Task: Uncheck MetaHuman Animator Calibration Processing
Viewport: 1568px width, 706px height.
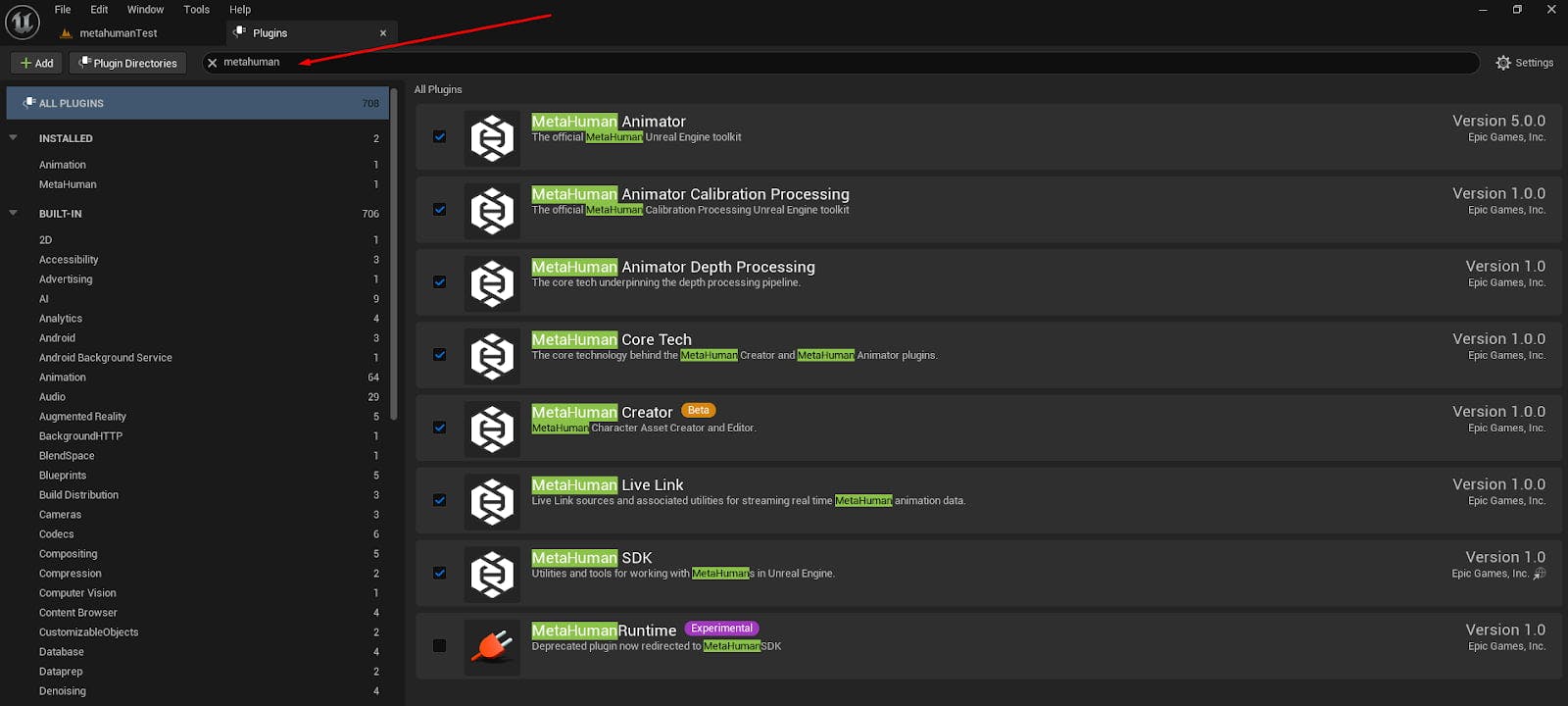Action: (439, 210)
